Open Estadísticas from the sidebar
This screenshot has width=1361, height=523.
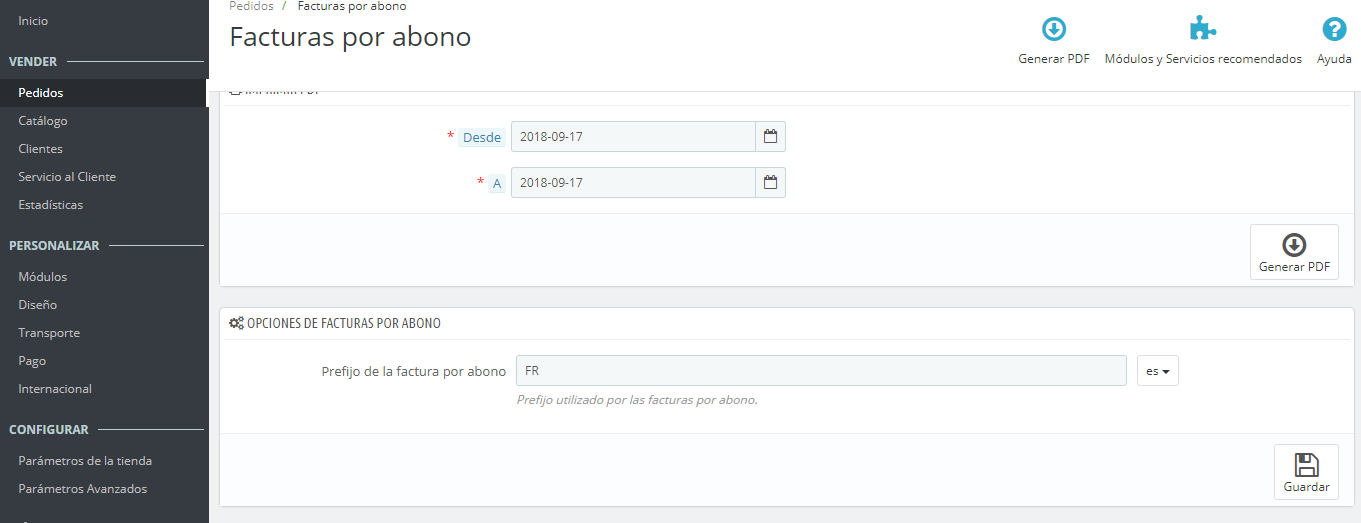50,205
